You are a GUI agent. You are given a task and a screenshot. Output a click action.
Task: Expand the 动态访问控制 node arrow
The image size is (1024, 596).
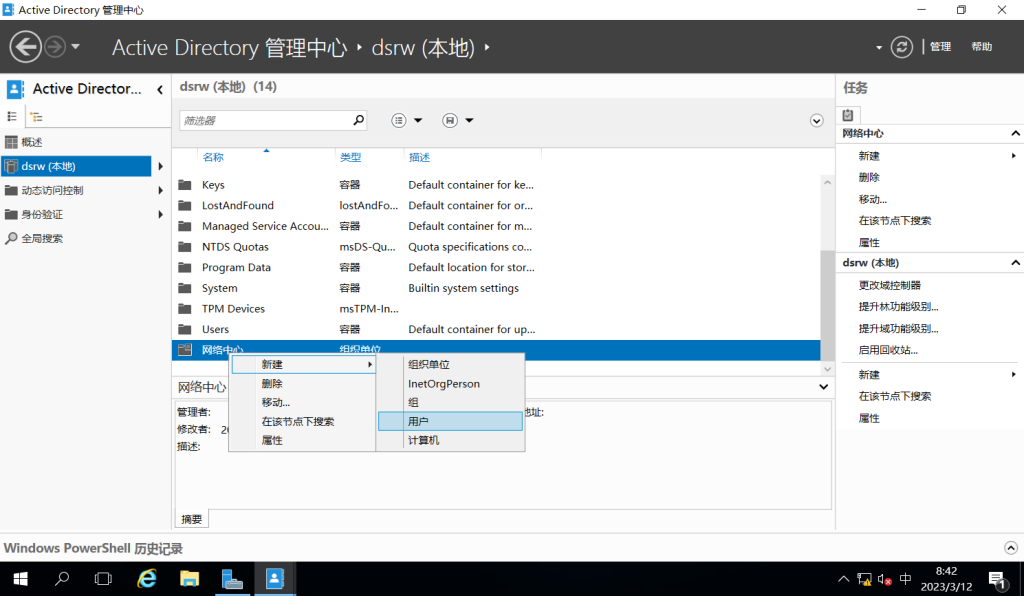(x=160, y=191)
